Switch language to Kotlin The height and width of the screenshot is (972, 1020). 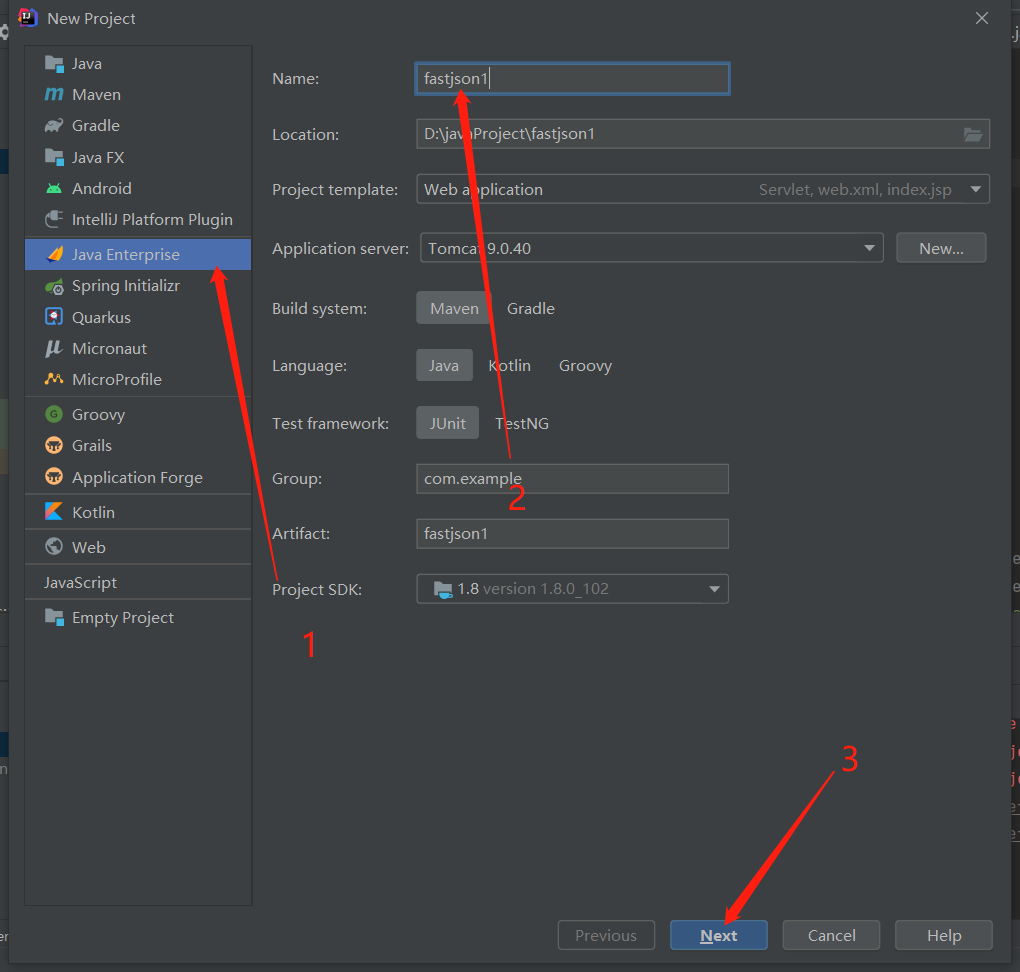pos(509,366)
